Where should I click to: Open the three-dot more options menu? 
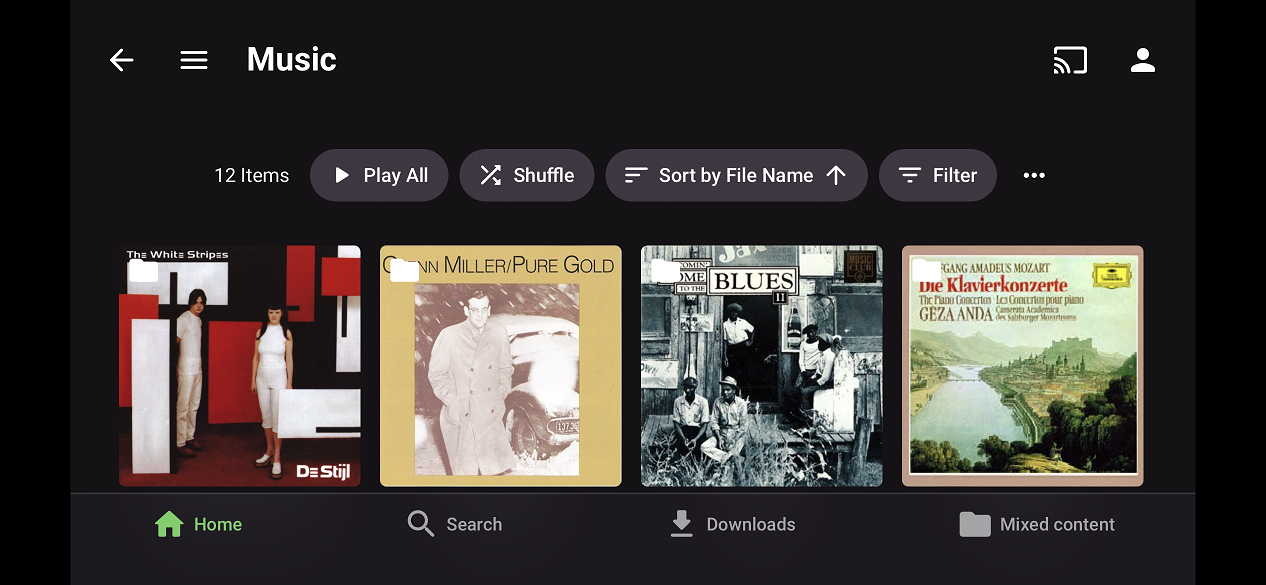pyautogui.click(x=1034, y=175)
